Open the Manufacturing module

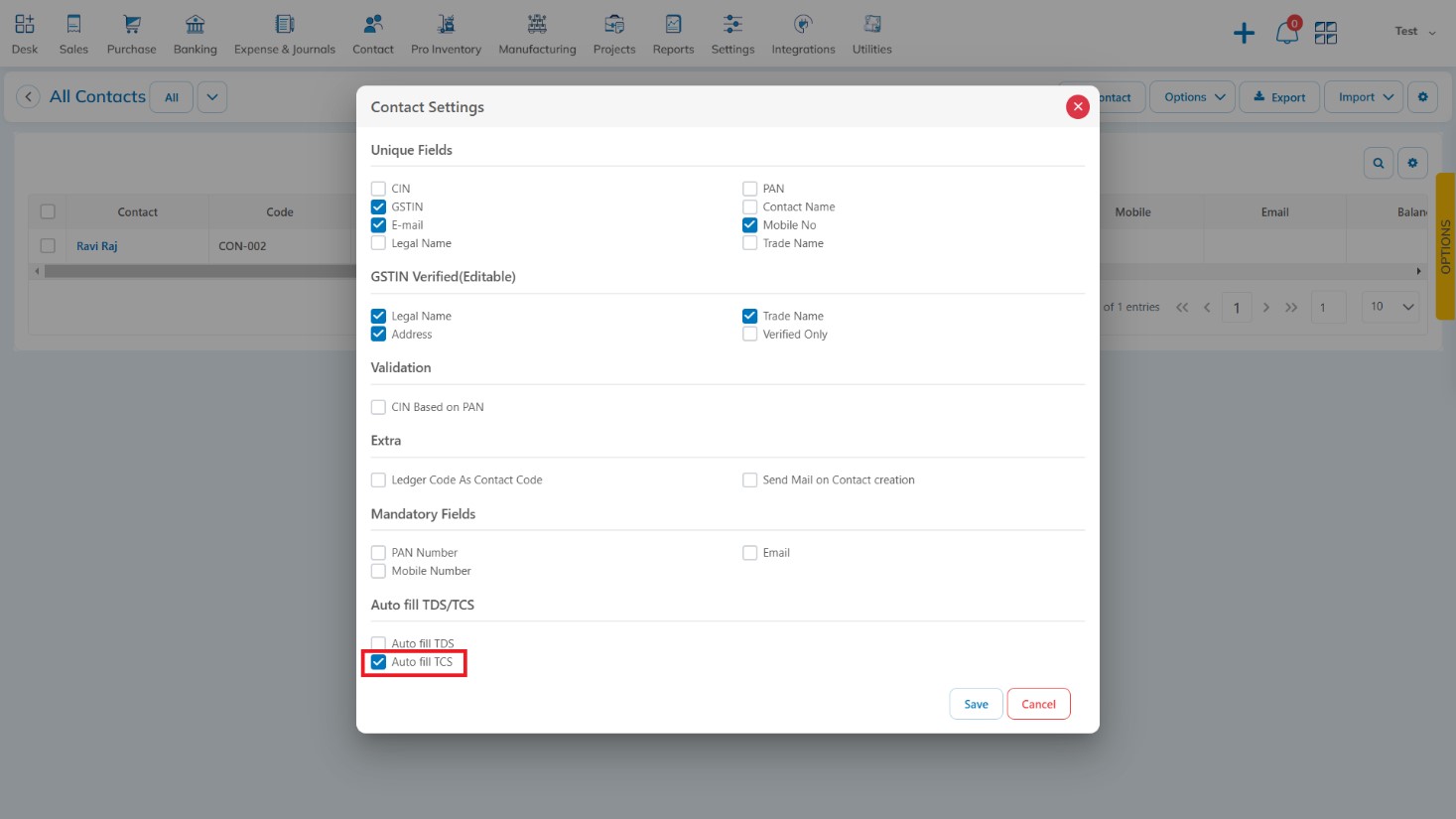pyautogui.click(x=537, y=34)
